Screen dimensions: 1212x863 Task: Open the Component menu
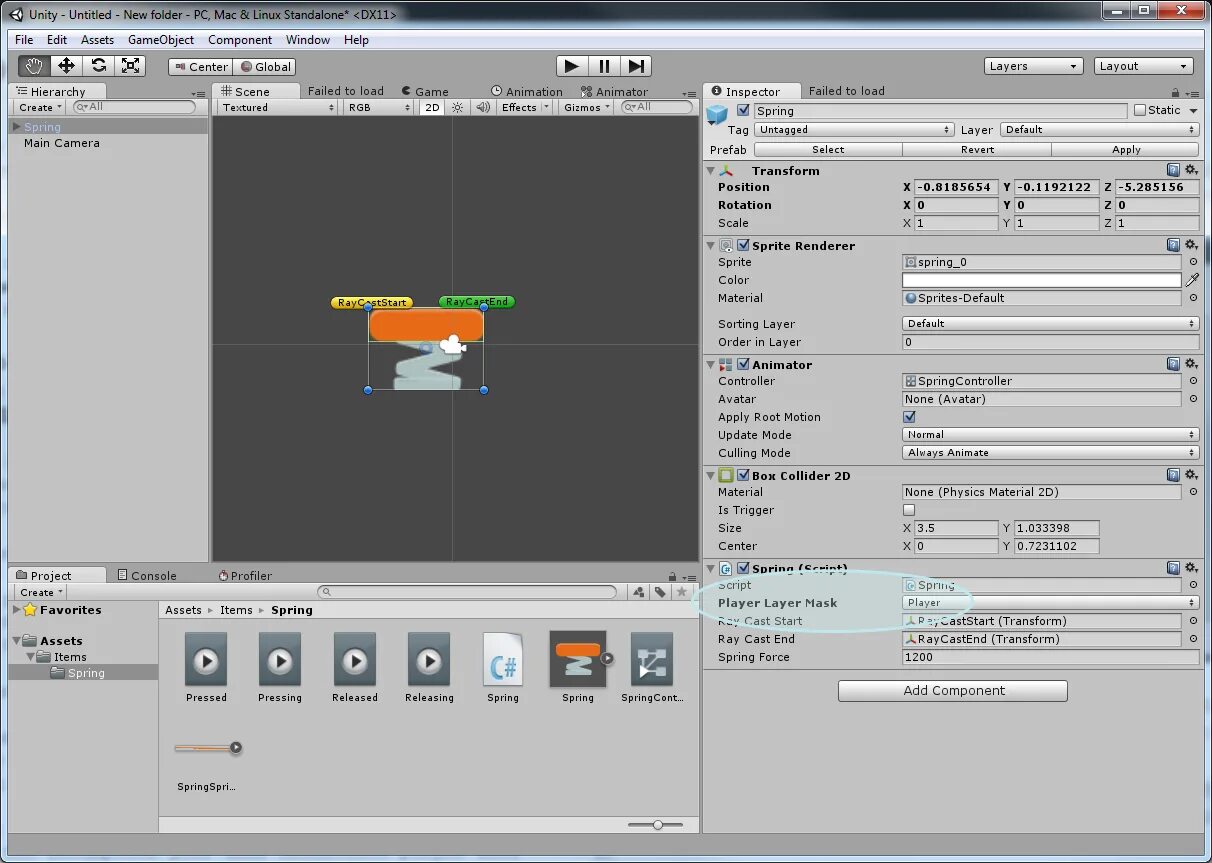click(240, 40)
